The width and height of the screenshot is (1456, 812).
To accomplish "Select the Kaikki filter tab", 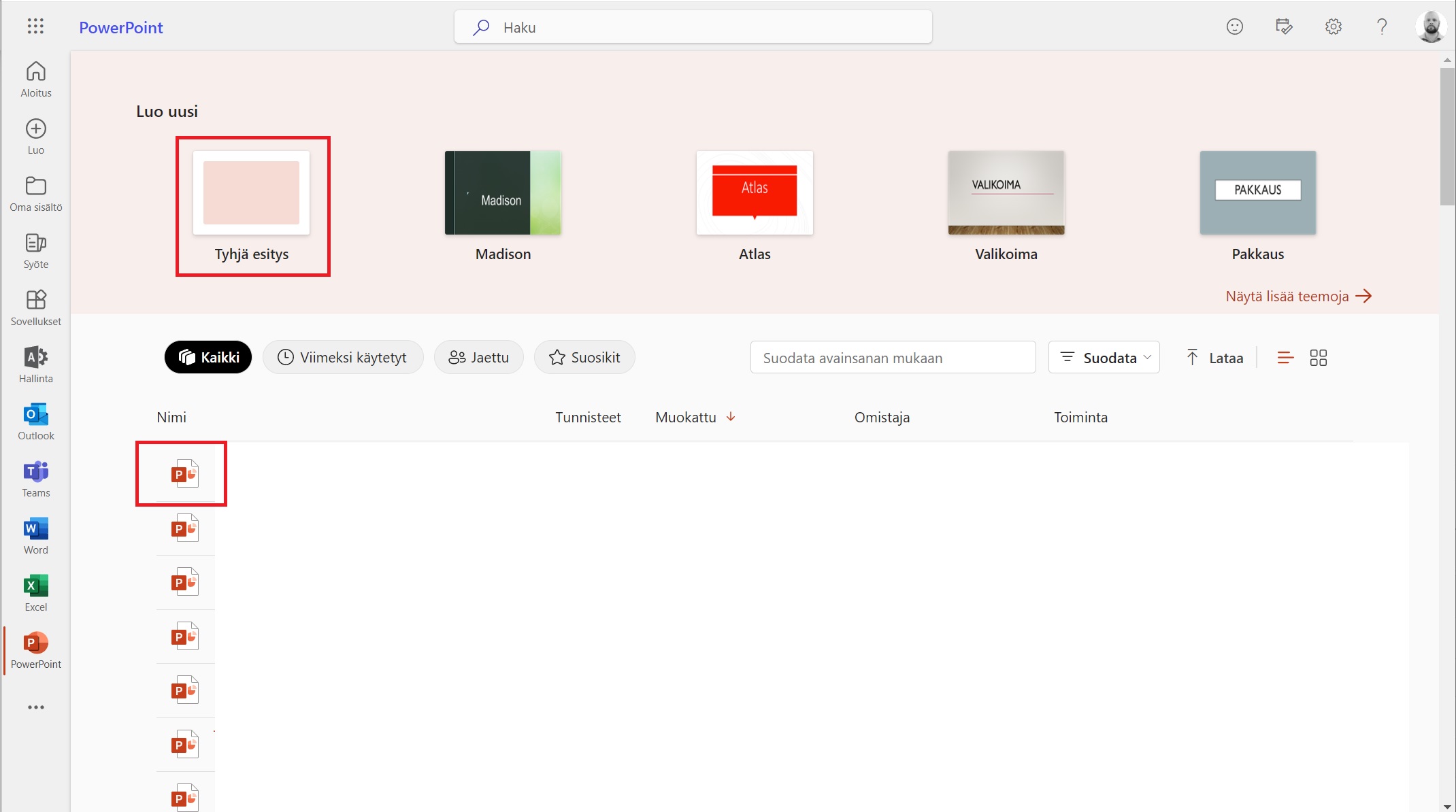I will click(208, 357).
